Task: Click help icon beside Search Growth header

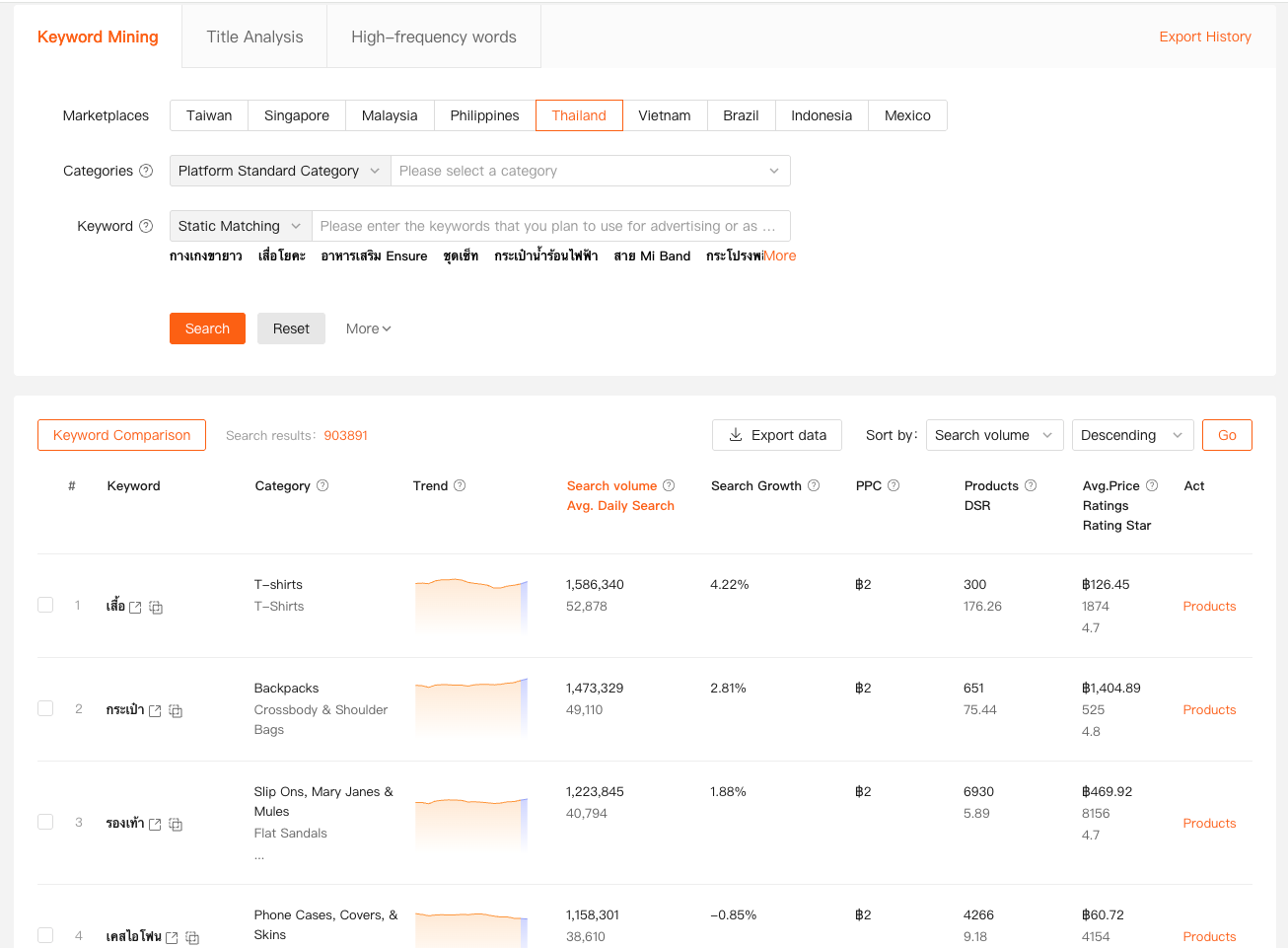Action: tap(814, 485)
